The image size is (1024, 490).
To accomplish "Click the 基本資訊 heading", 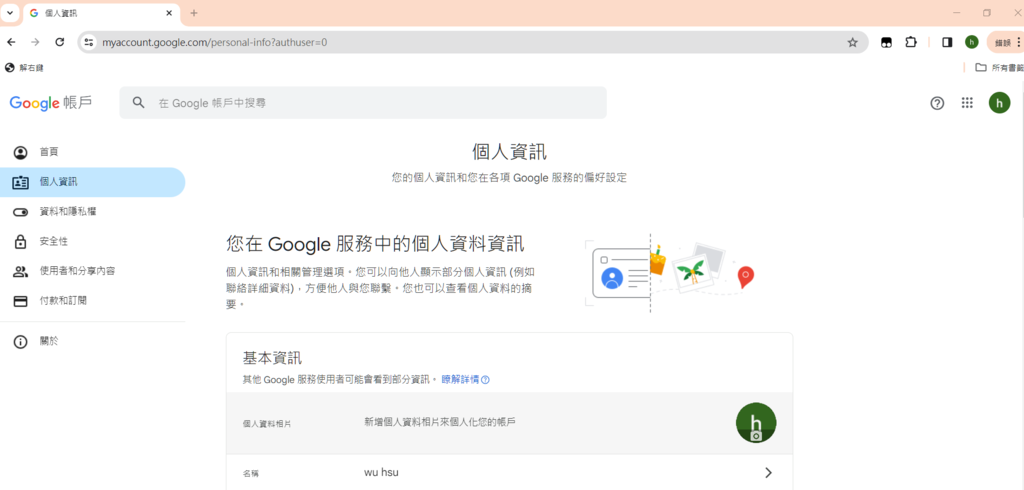I will (x=272, y=358).
